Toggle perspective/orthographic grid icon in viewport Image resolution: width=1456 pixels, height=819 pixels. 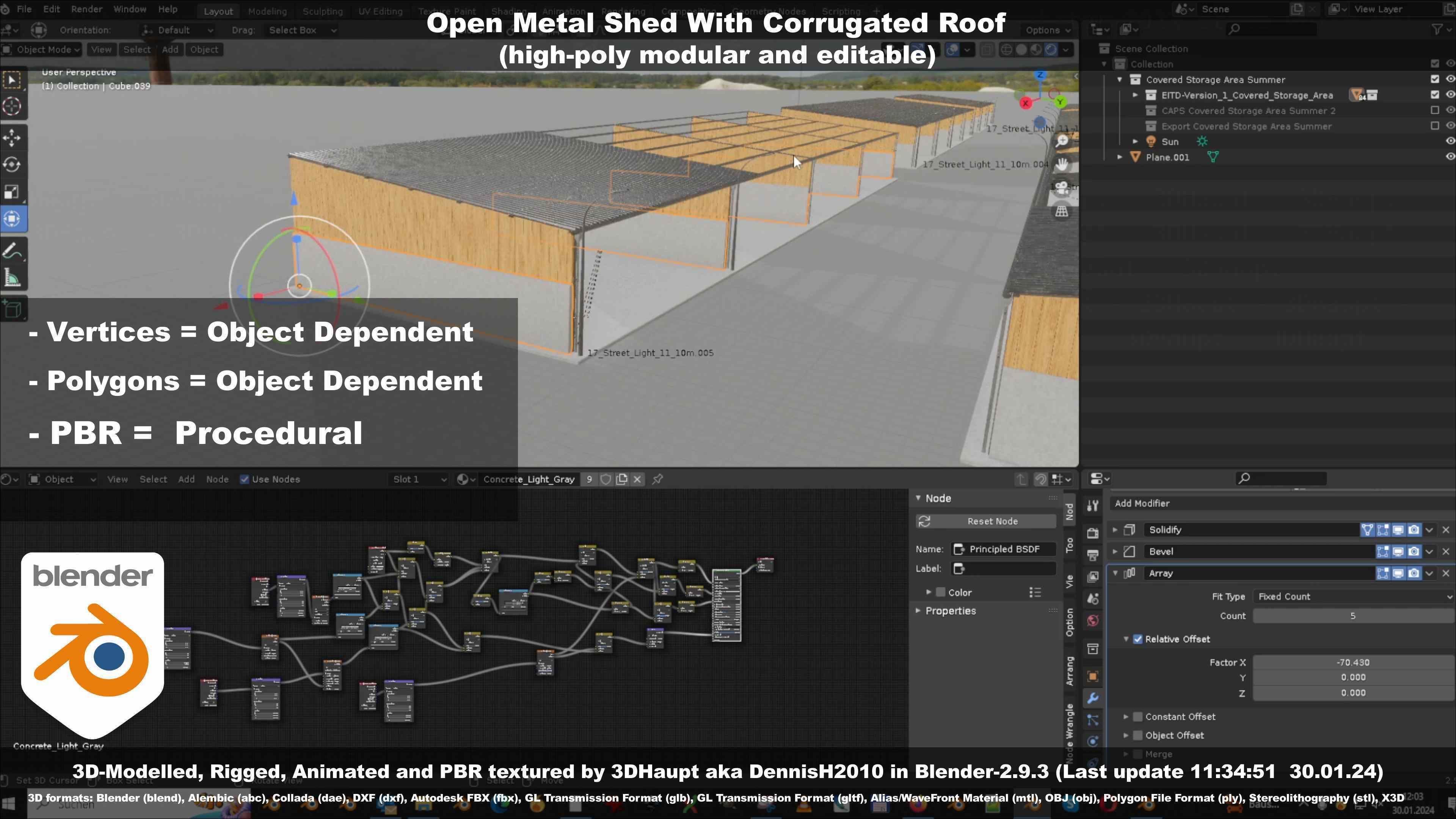click(1062, 212)
